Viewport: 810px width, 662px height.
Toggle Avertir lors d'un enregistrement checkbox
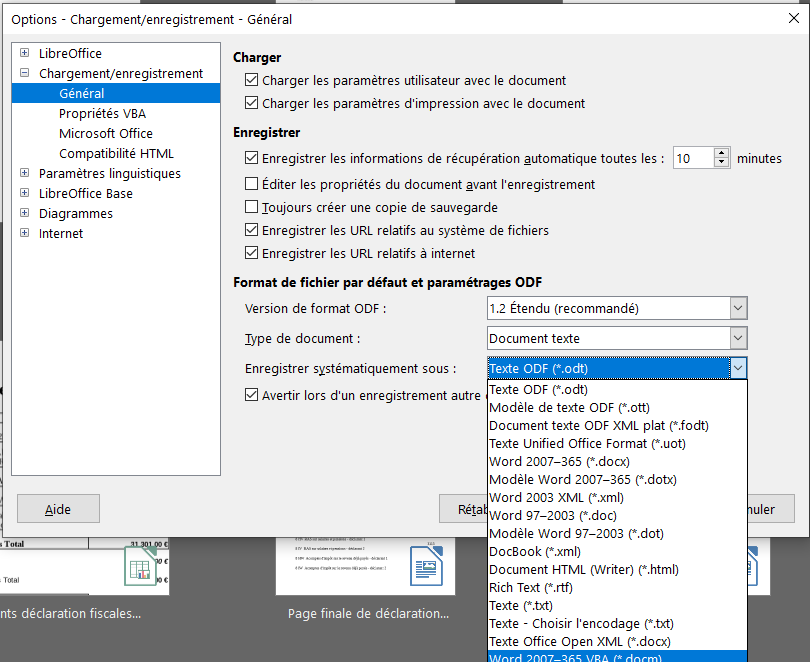point(252,395)
